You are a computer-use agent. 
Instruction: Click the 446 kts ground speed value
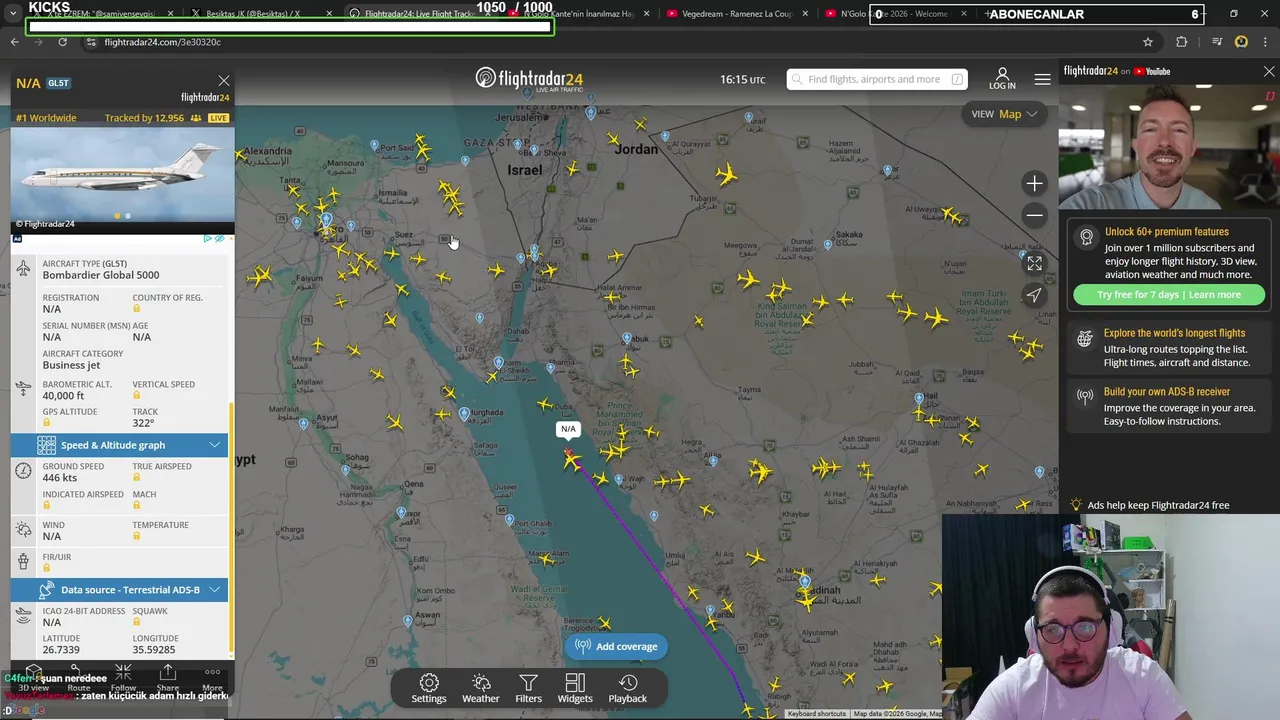click(60, 478)
